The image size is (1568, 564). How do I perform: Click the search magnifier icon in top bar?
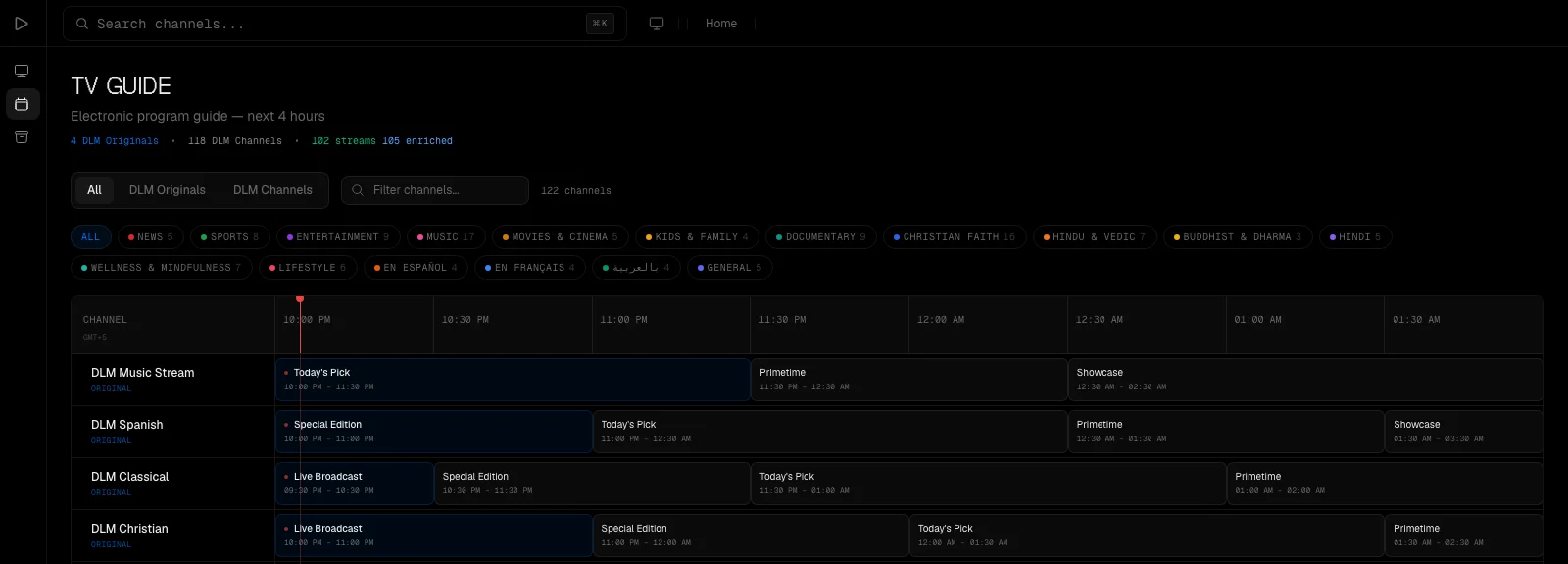82,24
